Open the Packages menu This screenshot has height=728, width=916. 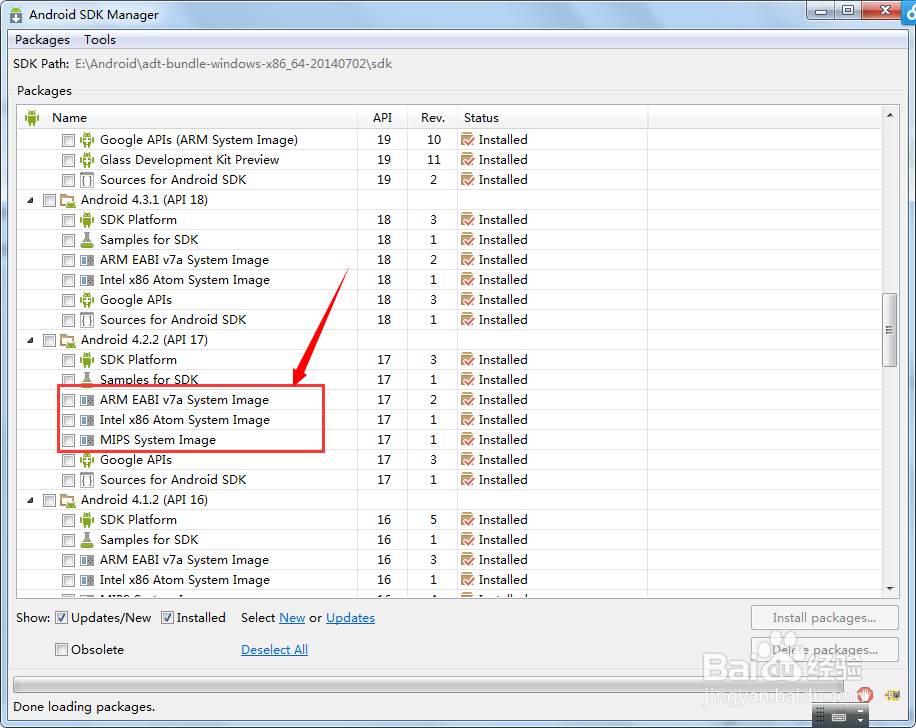[42, 40]
